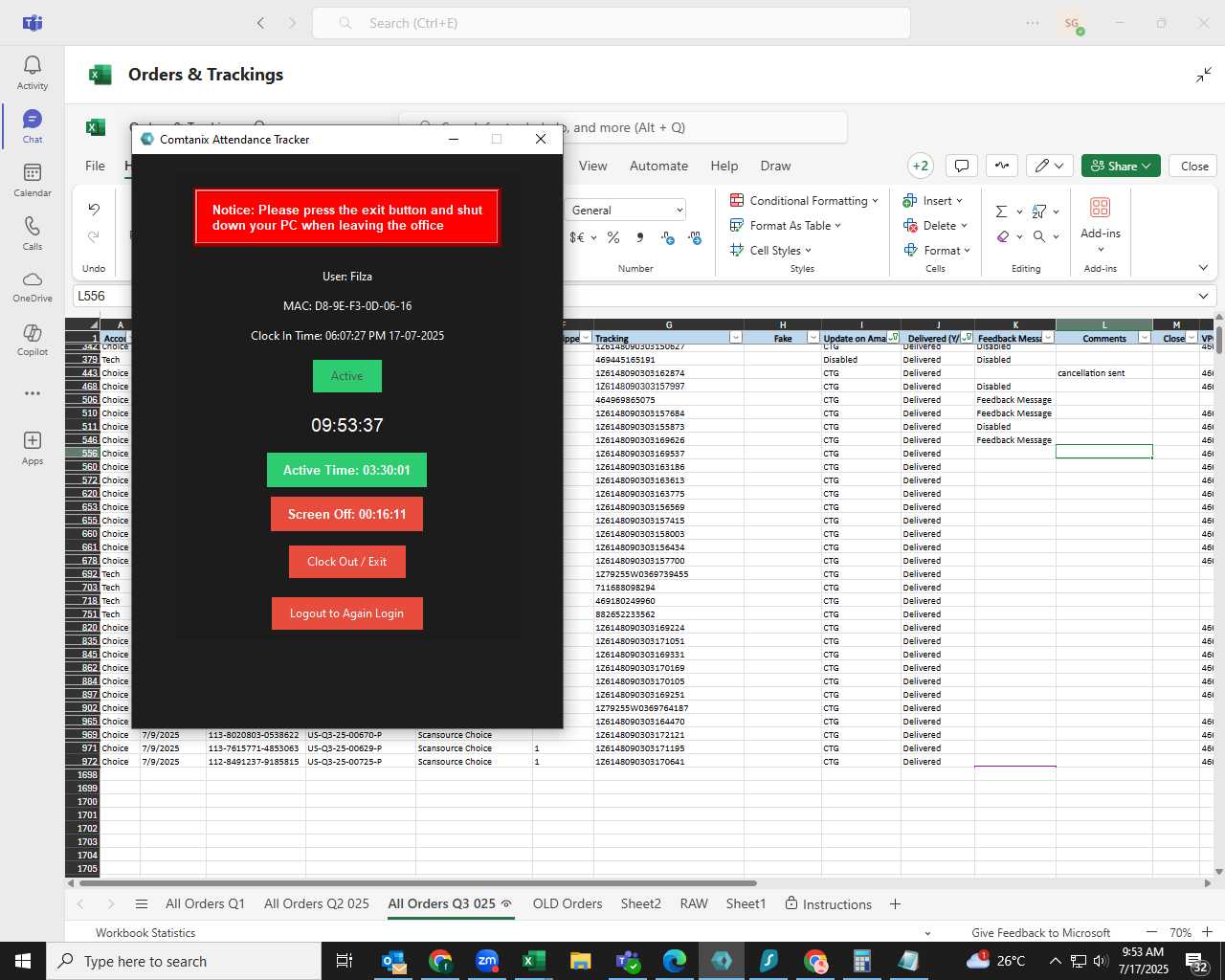This screenshot has height=980, width=1225.
Task: Open Calculator from the taskbar
Action: 862,961
